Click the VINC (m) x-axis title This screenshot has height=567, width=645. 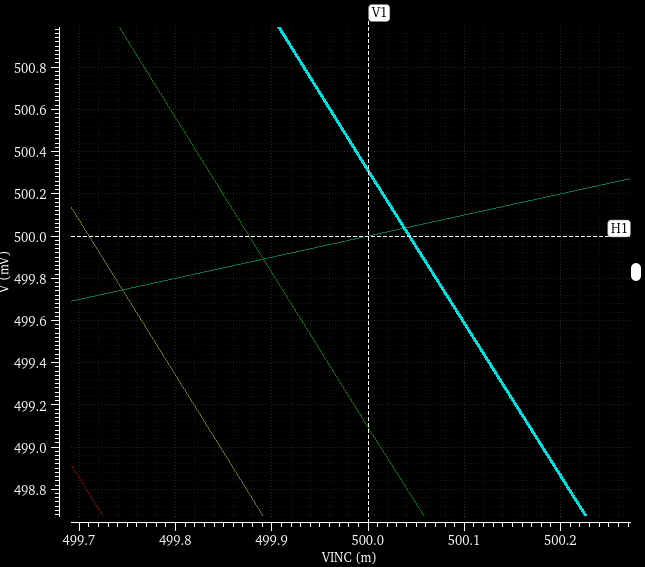(x=349, y=557)
